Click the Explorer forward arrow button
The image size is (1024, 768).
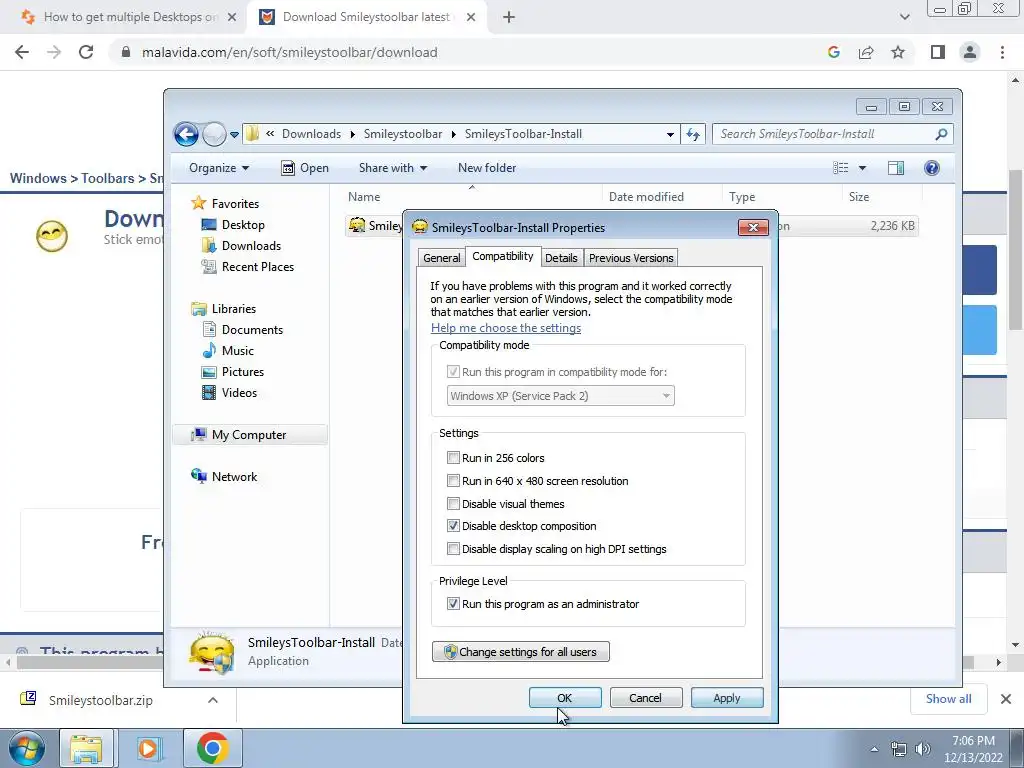(x=214, y=135)
